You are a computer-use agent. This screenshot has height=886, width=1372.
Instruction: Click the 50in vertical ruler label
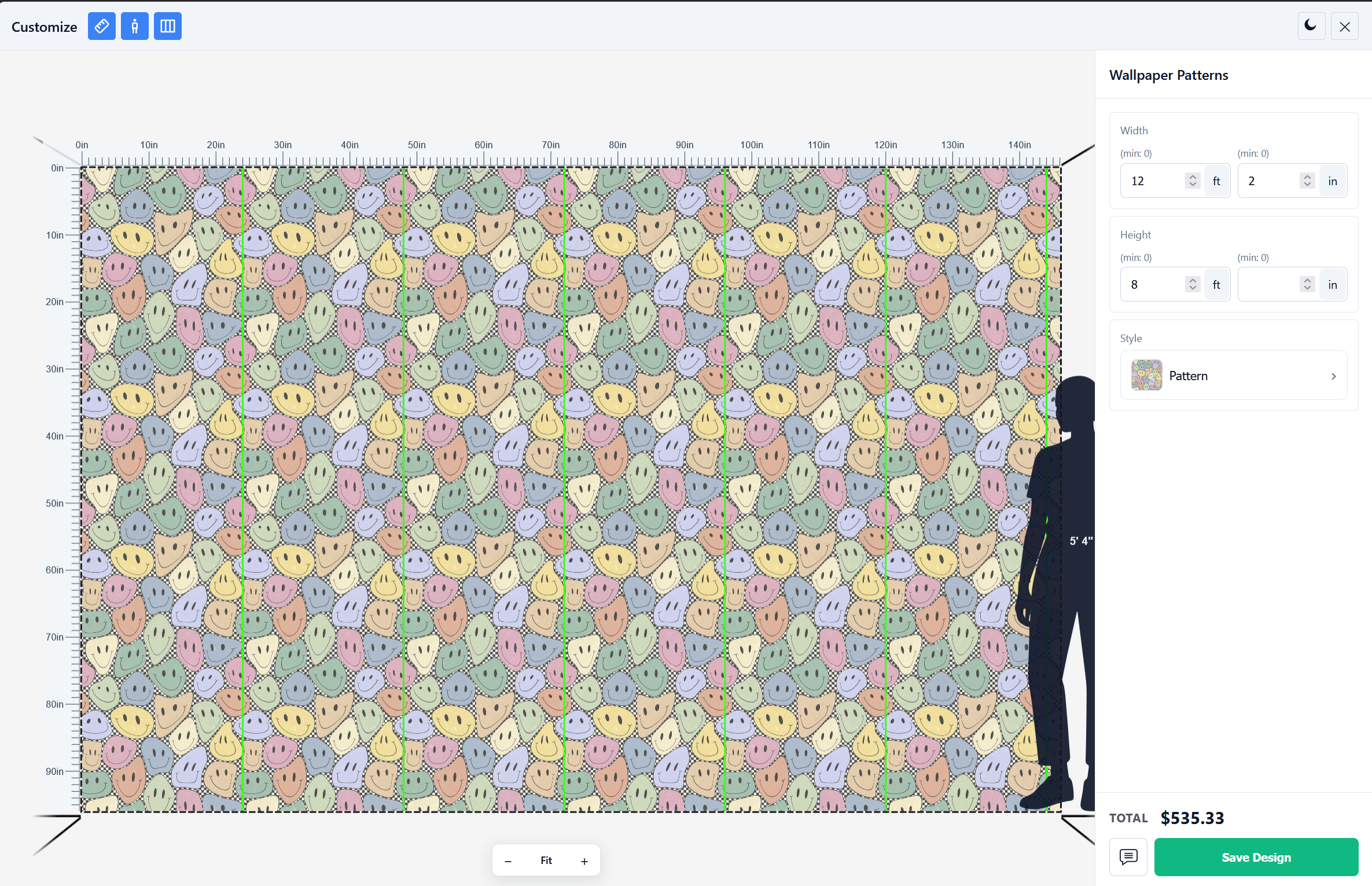(55, 503)
